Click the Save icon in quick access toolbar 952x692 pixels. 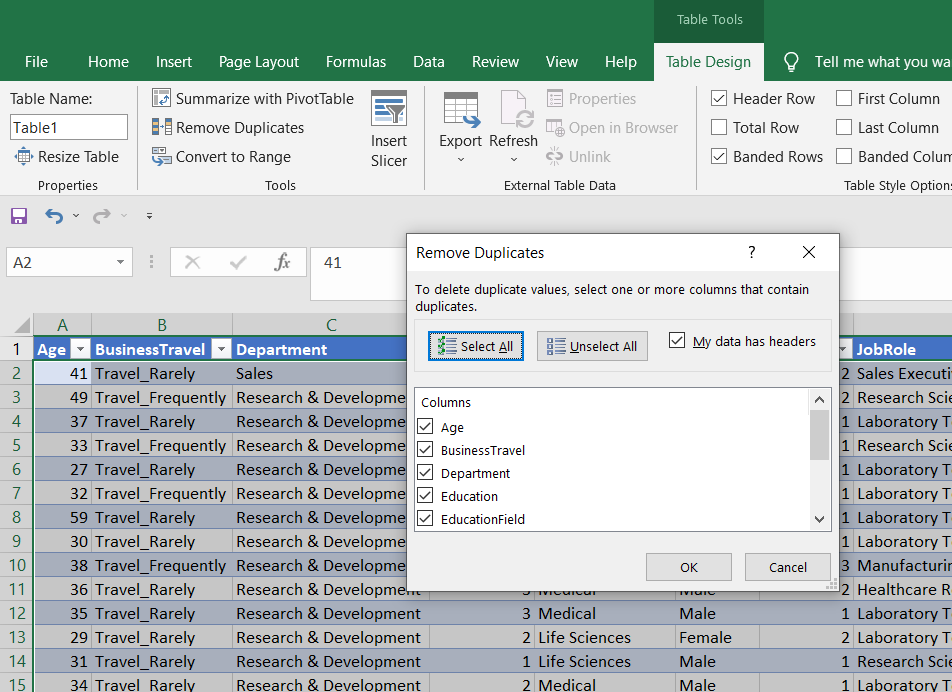coord(18,216)
